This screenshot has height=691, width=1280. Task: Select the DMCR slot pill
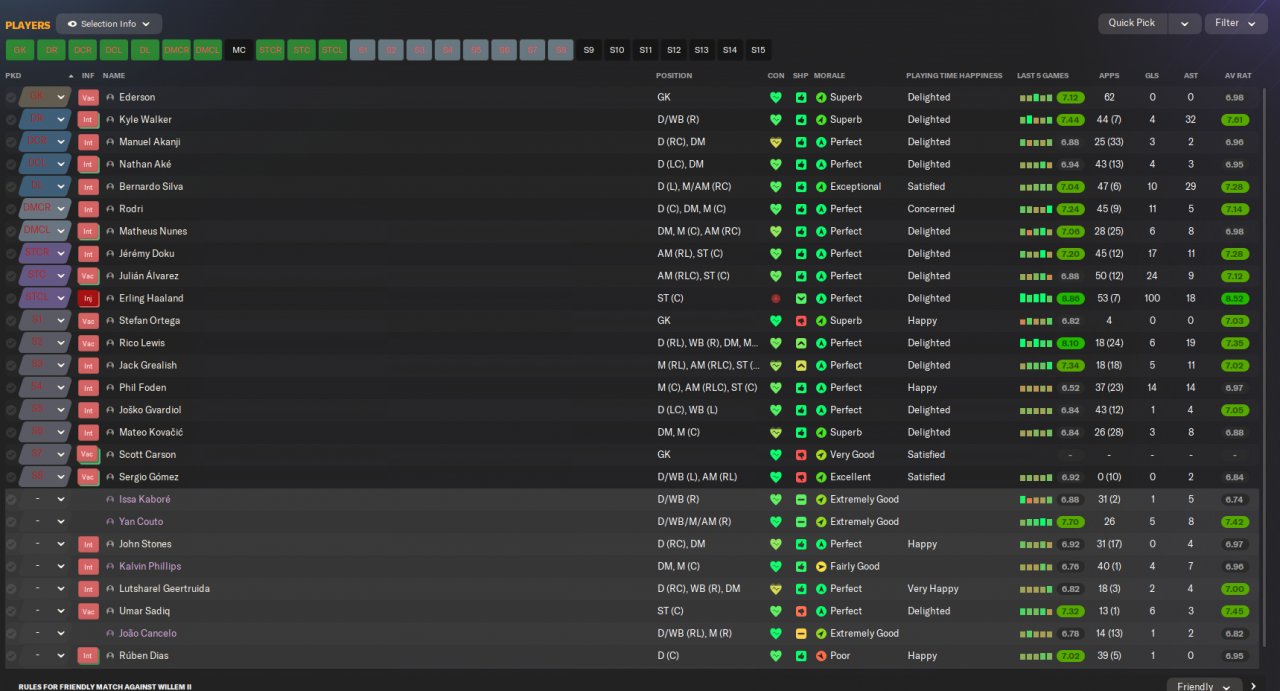click(x=176, y=50)
